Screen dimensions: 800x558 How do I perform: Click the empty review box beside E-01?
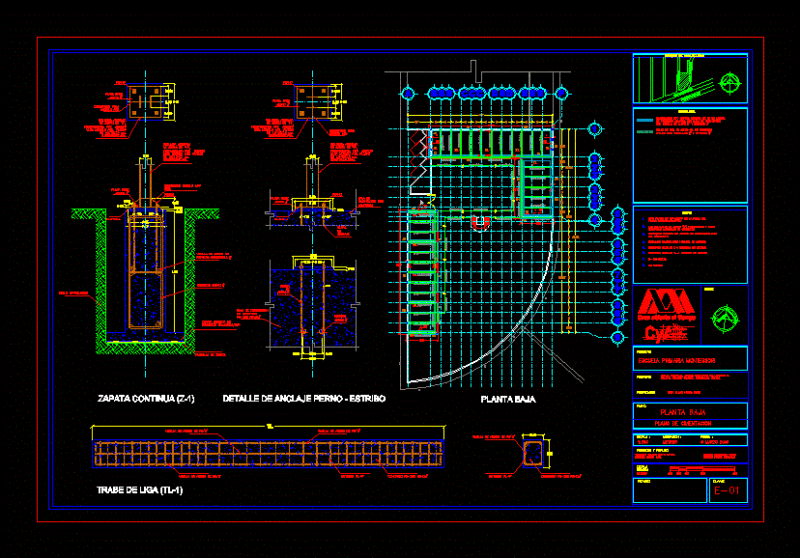tap(670, 490)
